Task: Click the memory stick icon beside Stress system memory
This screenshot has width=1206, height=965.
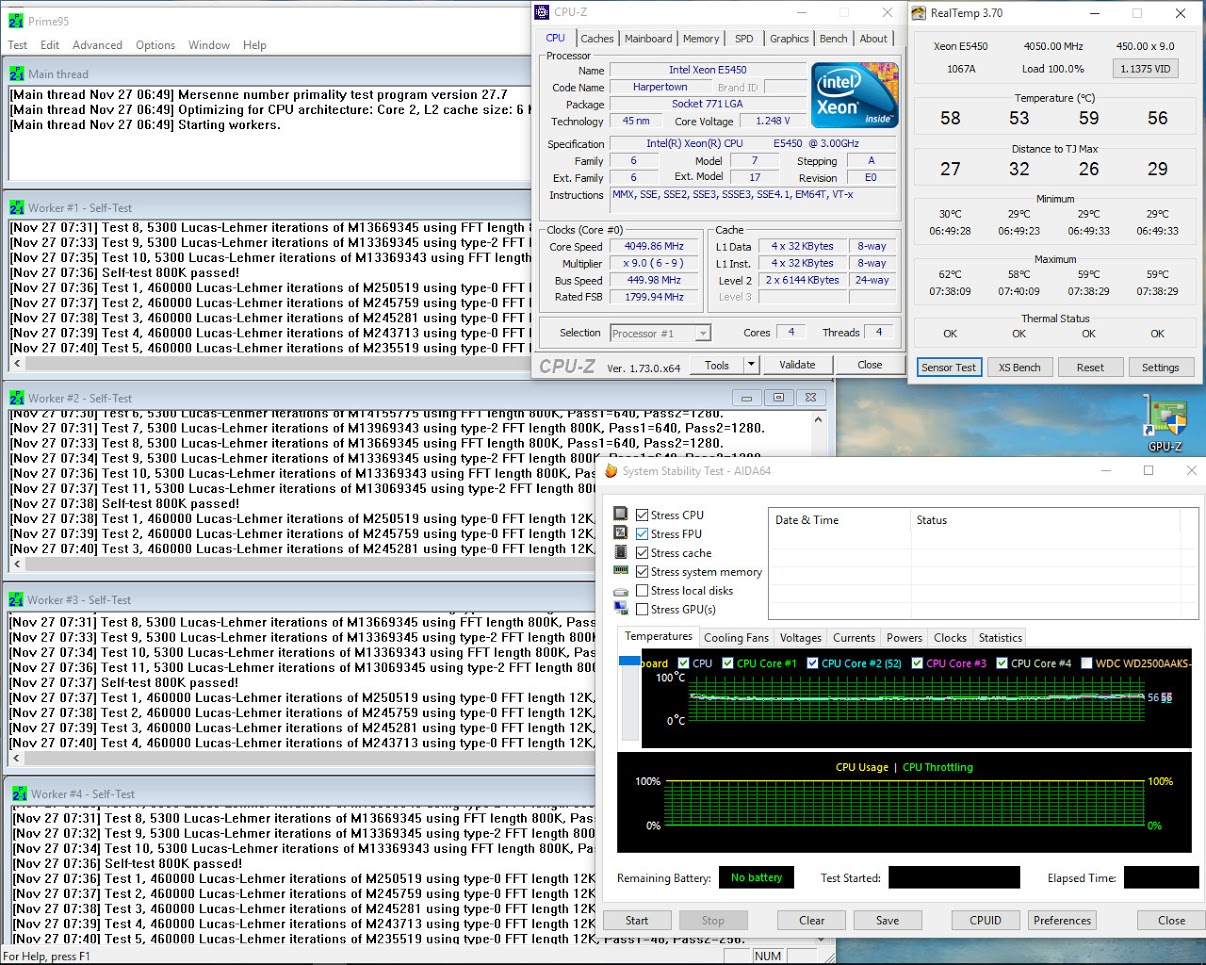Action: click(x=621, y=571)
